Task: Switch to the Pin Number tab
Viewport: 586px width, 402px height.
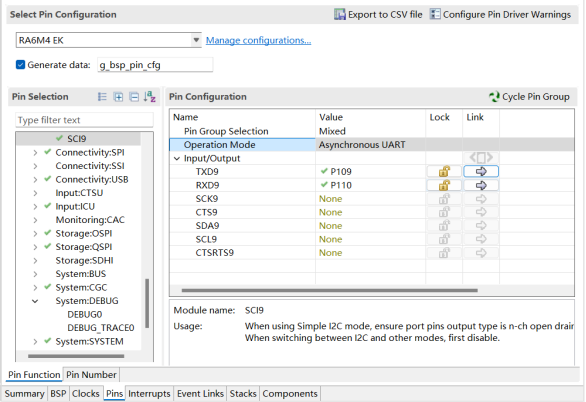Action: pyautogui.click(x=91, y=375)
